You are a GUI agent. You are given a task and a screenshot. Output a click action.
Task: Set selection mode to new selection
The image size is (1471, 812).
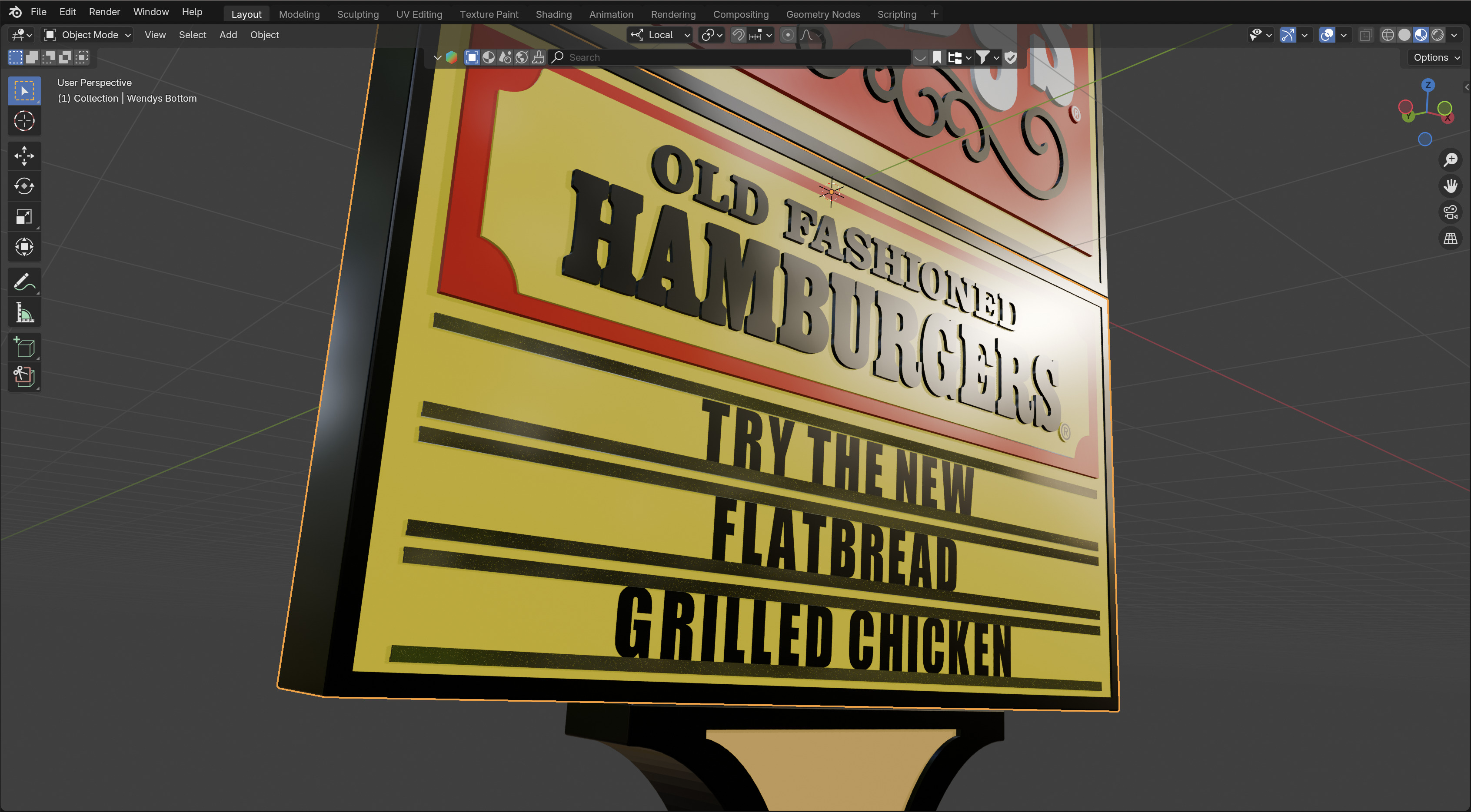[15, 57]
